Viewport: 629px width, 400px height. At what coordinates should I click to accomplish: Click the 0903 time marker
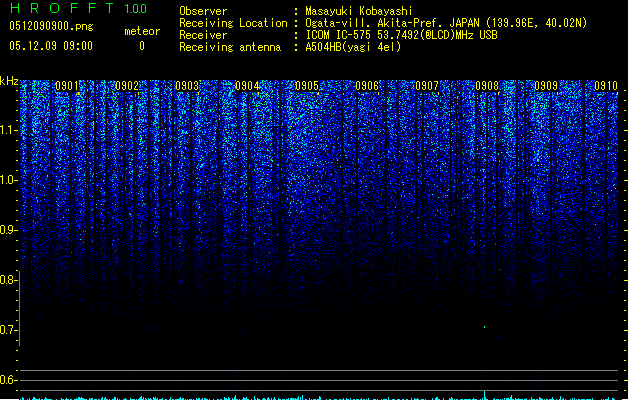point(187,86)
